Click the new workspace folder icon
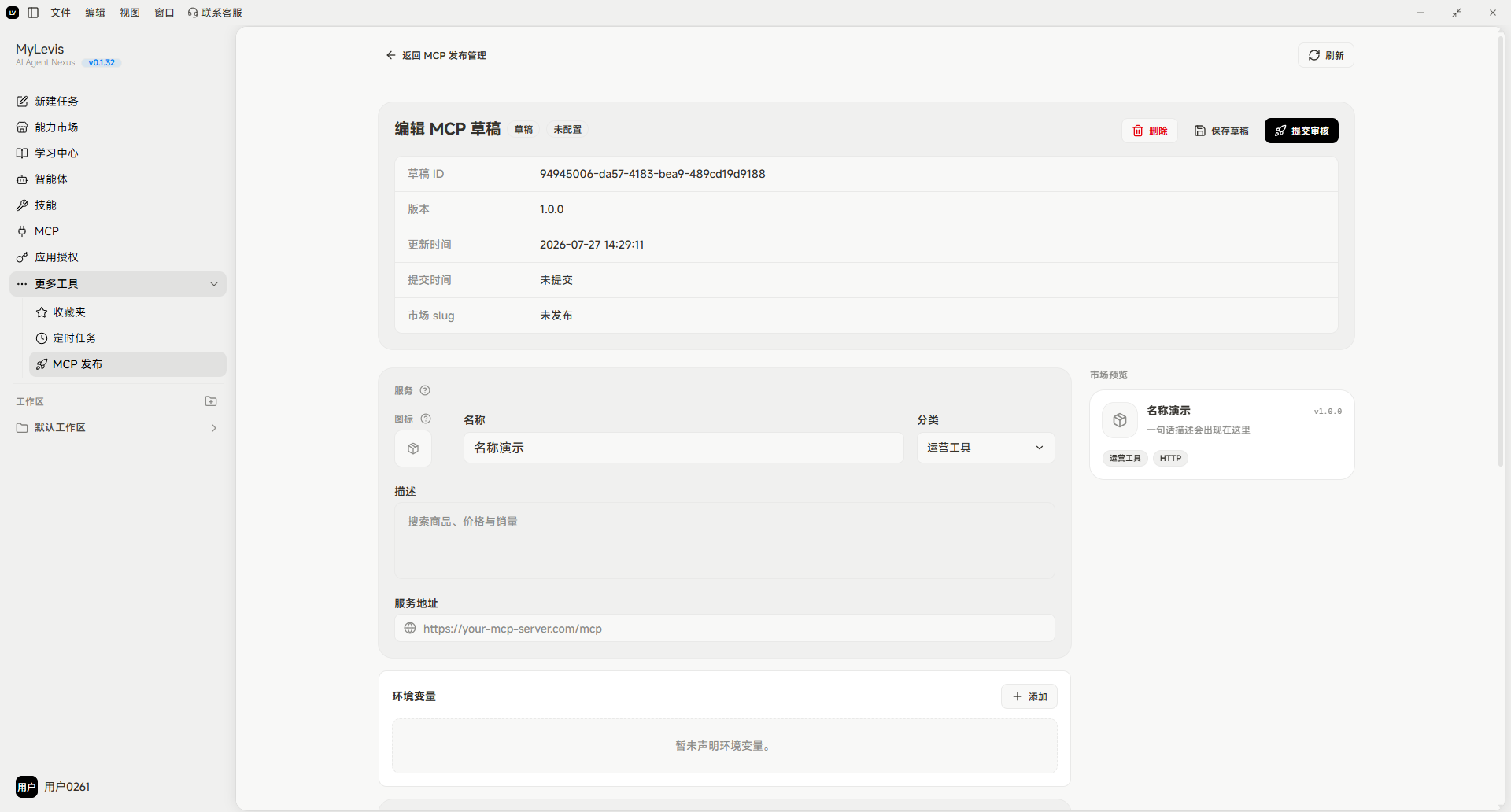 211,401
